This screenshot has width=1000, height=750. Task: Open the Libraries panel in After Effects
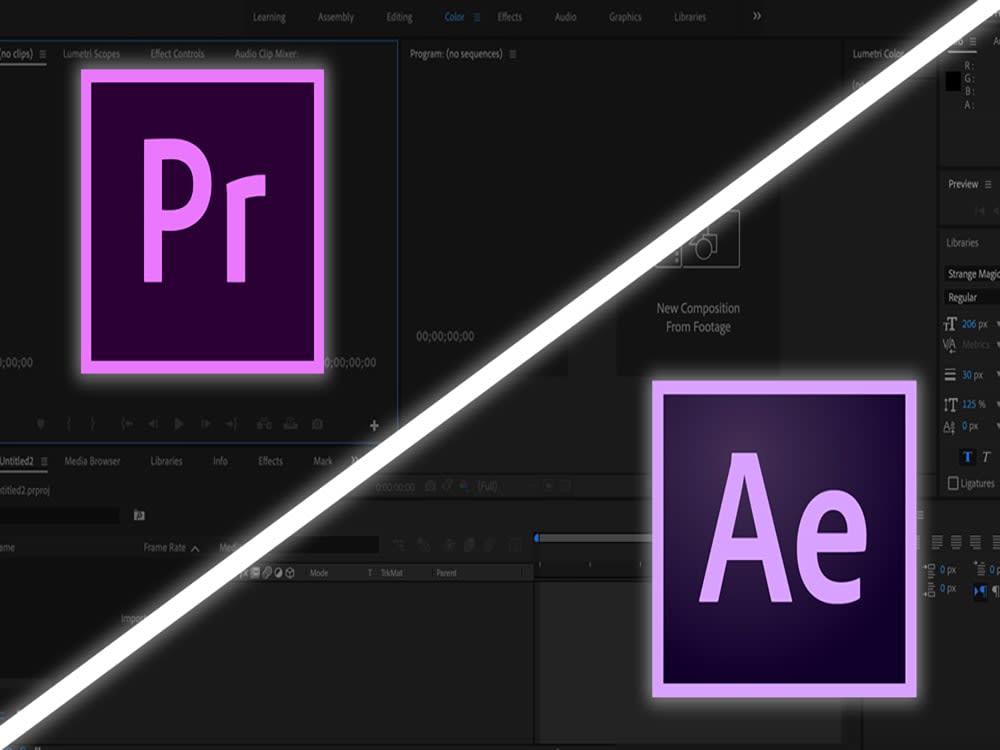962,243
